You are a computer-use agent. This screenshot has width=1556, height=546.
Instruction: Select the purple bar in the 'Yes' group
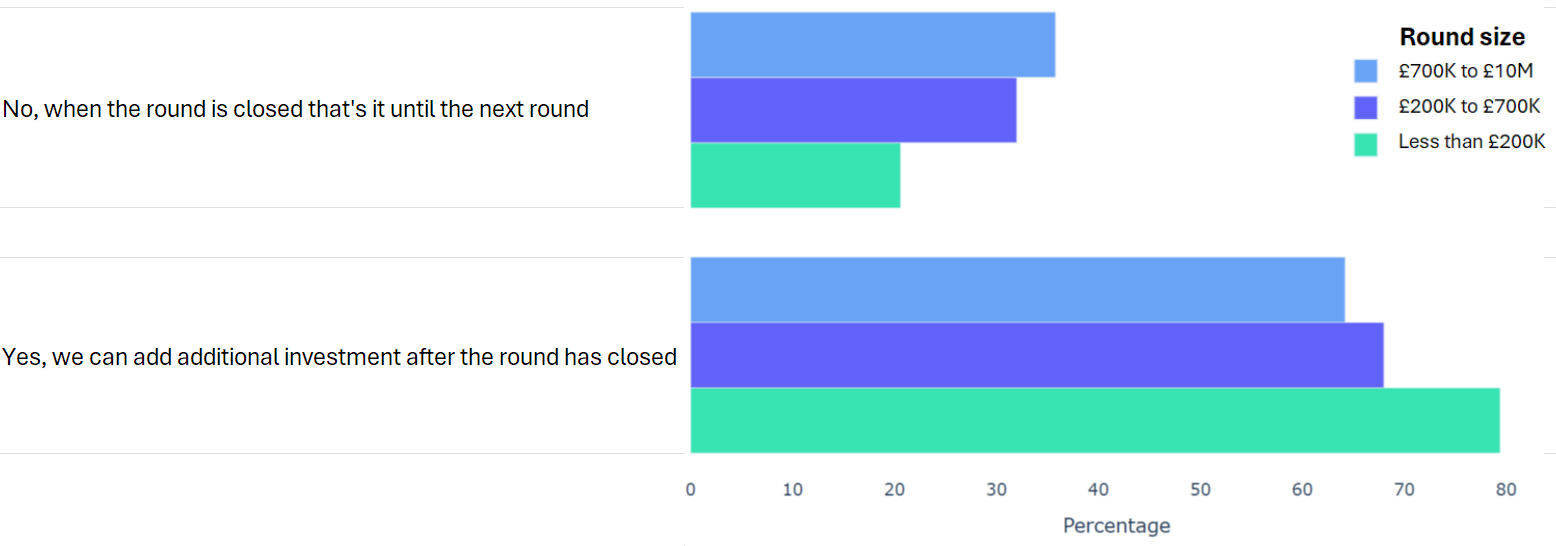[1036, 355]
